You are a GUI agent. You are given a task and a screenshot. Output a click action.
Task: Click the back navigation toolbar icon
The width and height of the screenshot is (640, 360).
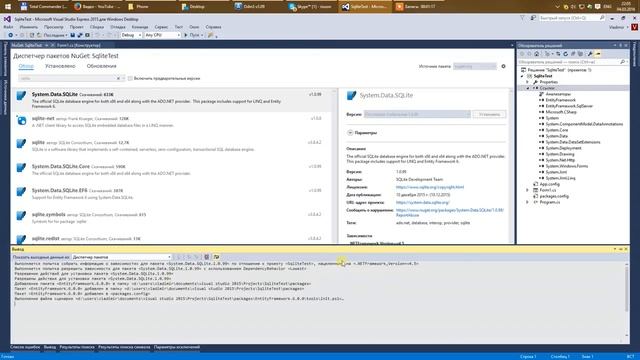click(x=11, y=35)
